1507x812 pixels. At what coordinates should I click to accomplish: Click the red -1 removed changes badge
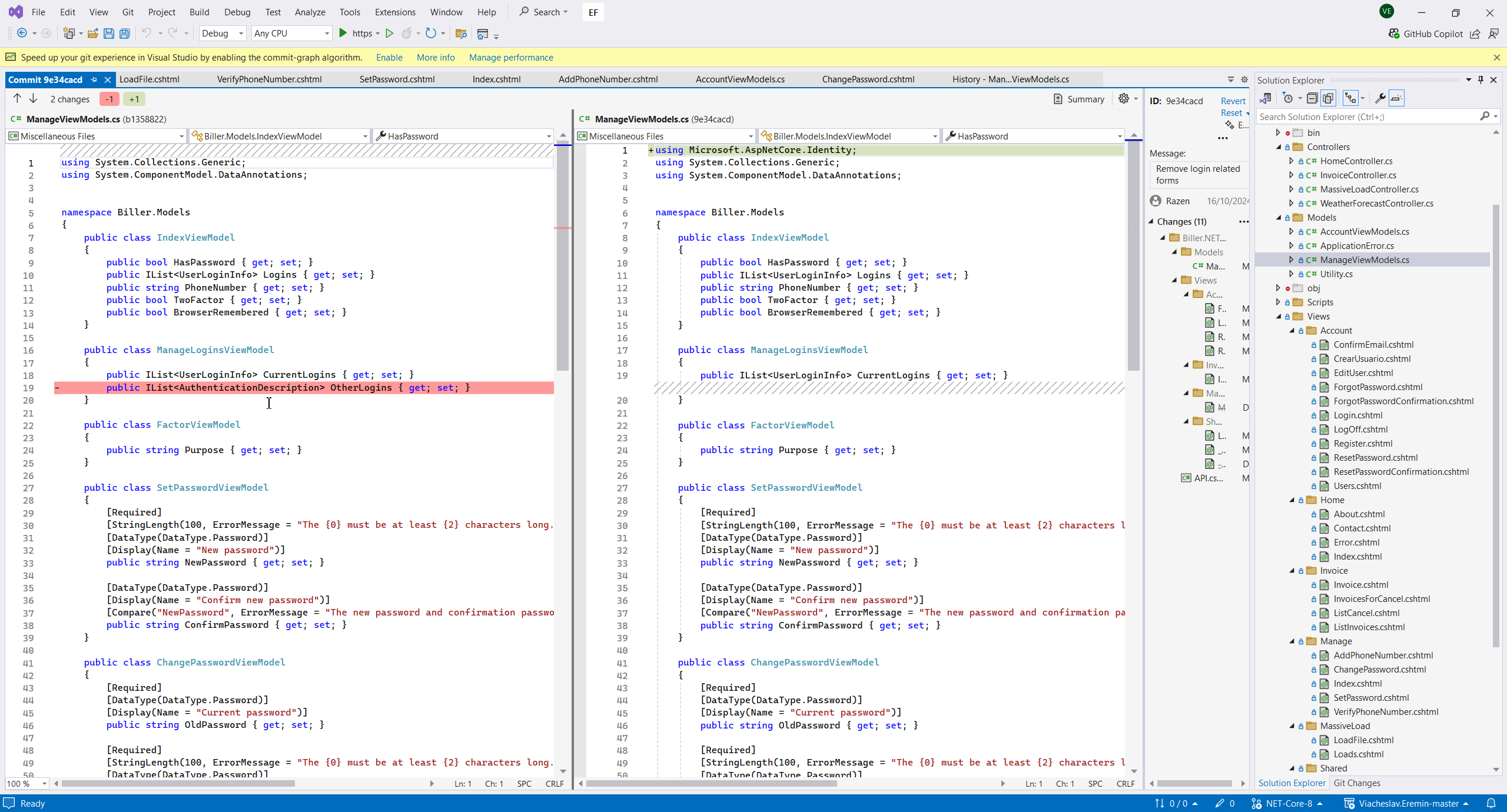tap(109, 99)
